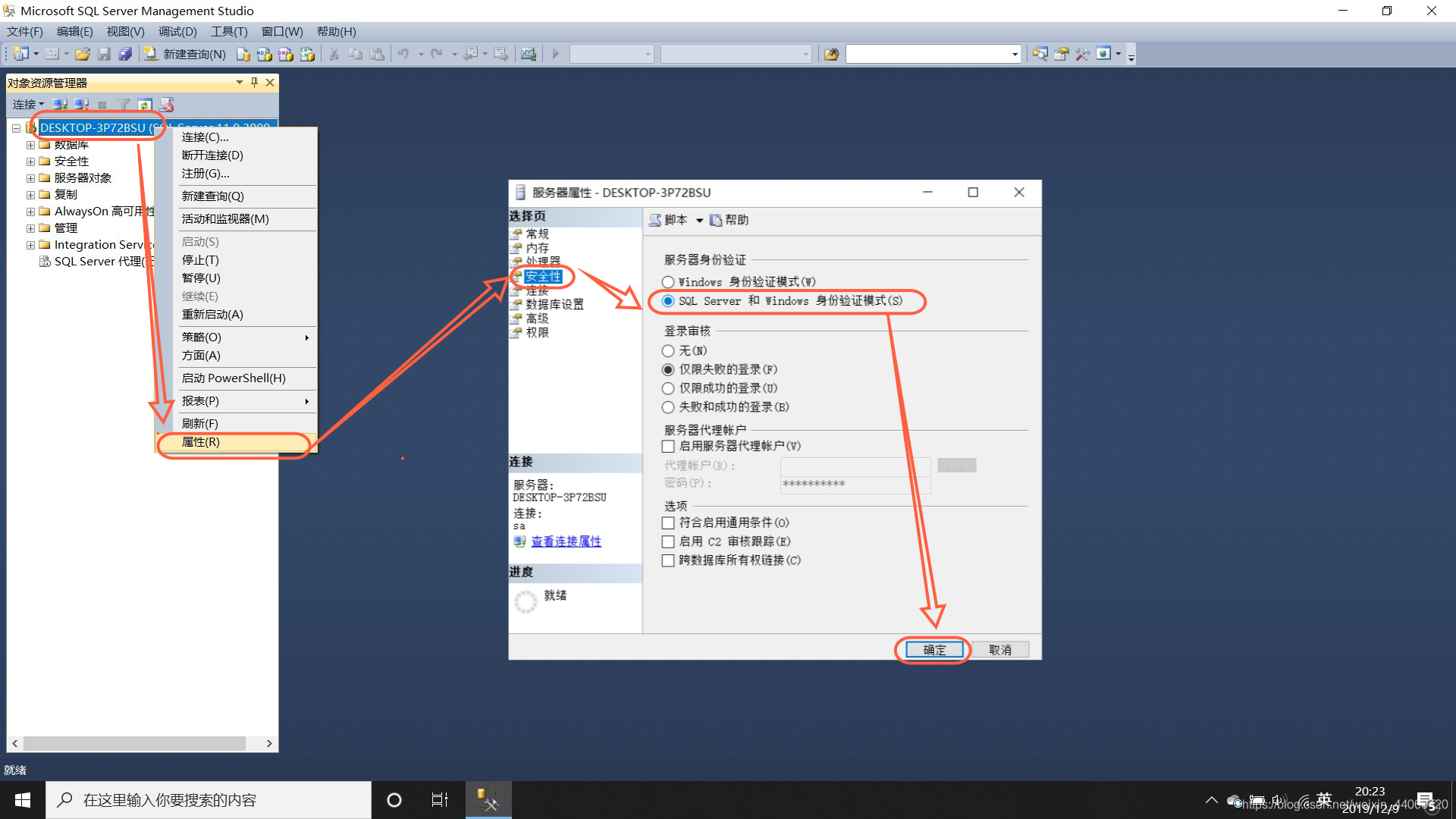Open the 文件(F) menu

coord(25,31)
